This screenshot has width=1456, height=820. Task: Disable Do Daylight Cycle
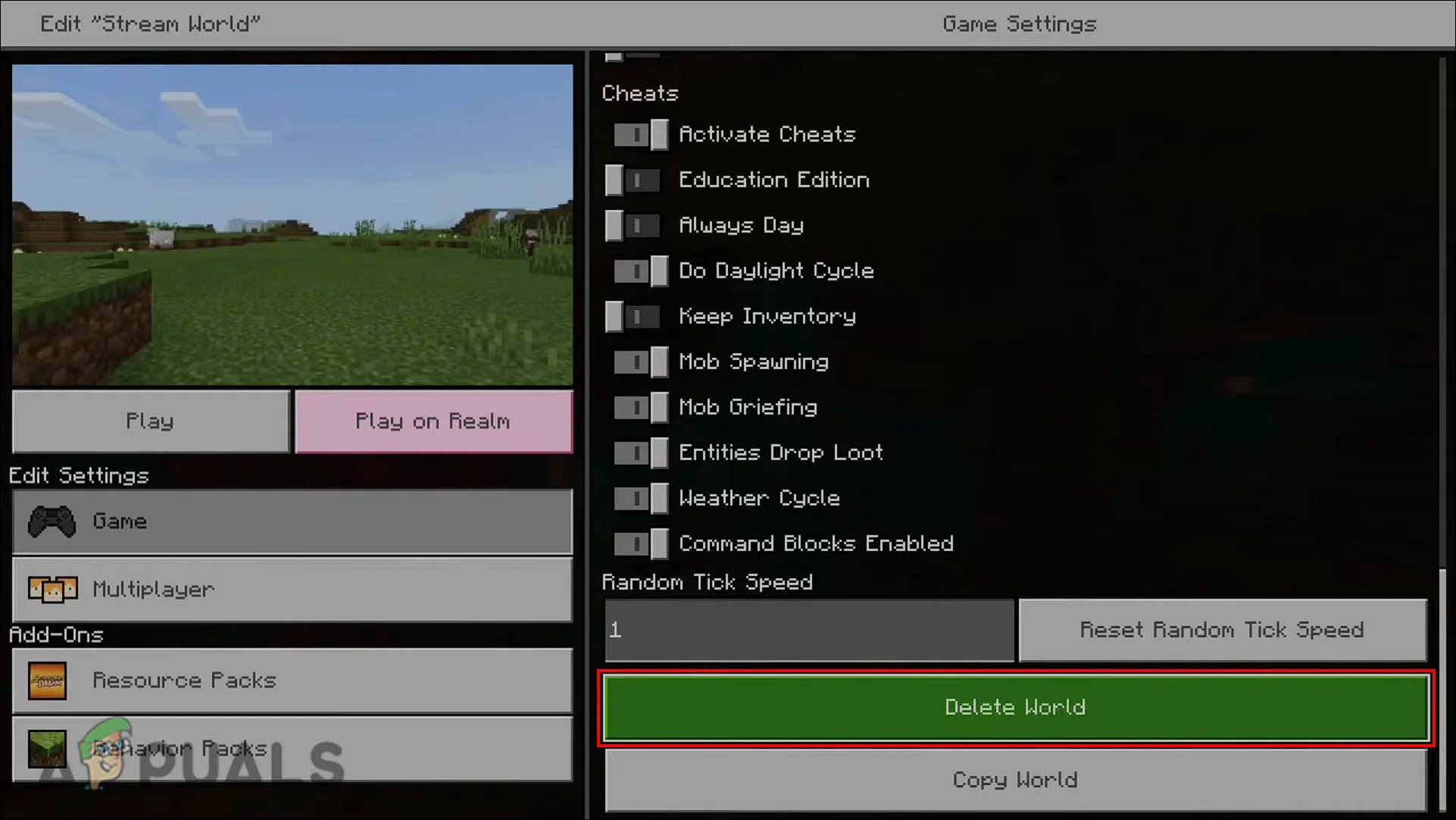(640, 271)
